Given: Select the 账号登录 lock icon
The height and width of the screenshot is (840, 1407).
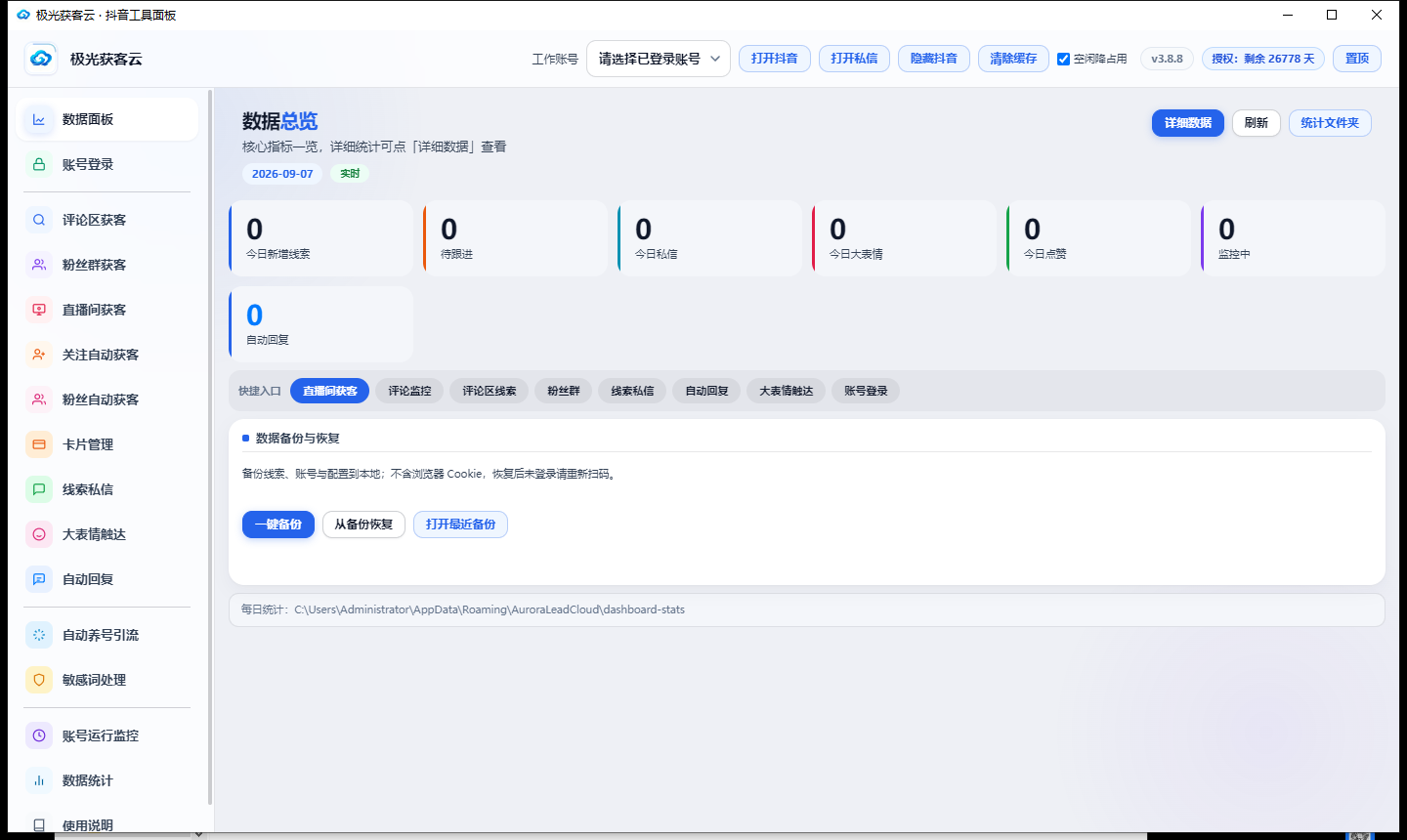Looking at the screenshot, I should (x=39, y=164).
